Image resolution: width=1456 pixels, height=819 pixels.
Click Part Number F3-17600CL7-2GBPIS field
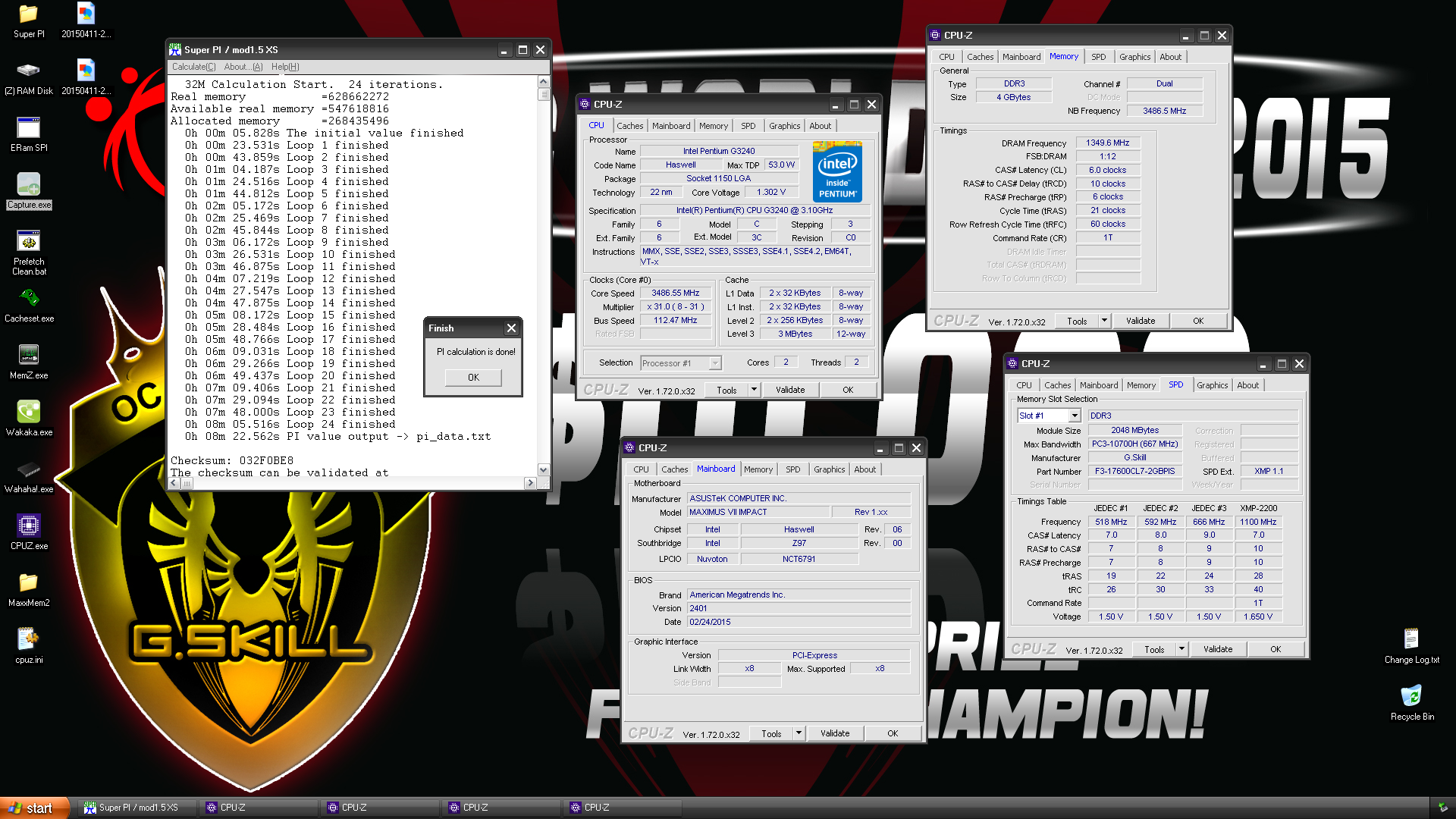1134,471
